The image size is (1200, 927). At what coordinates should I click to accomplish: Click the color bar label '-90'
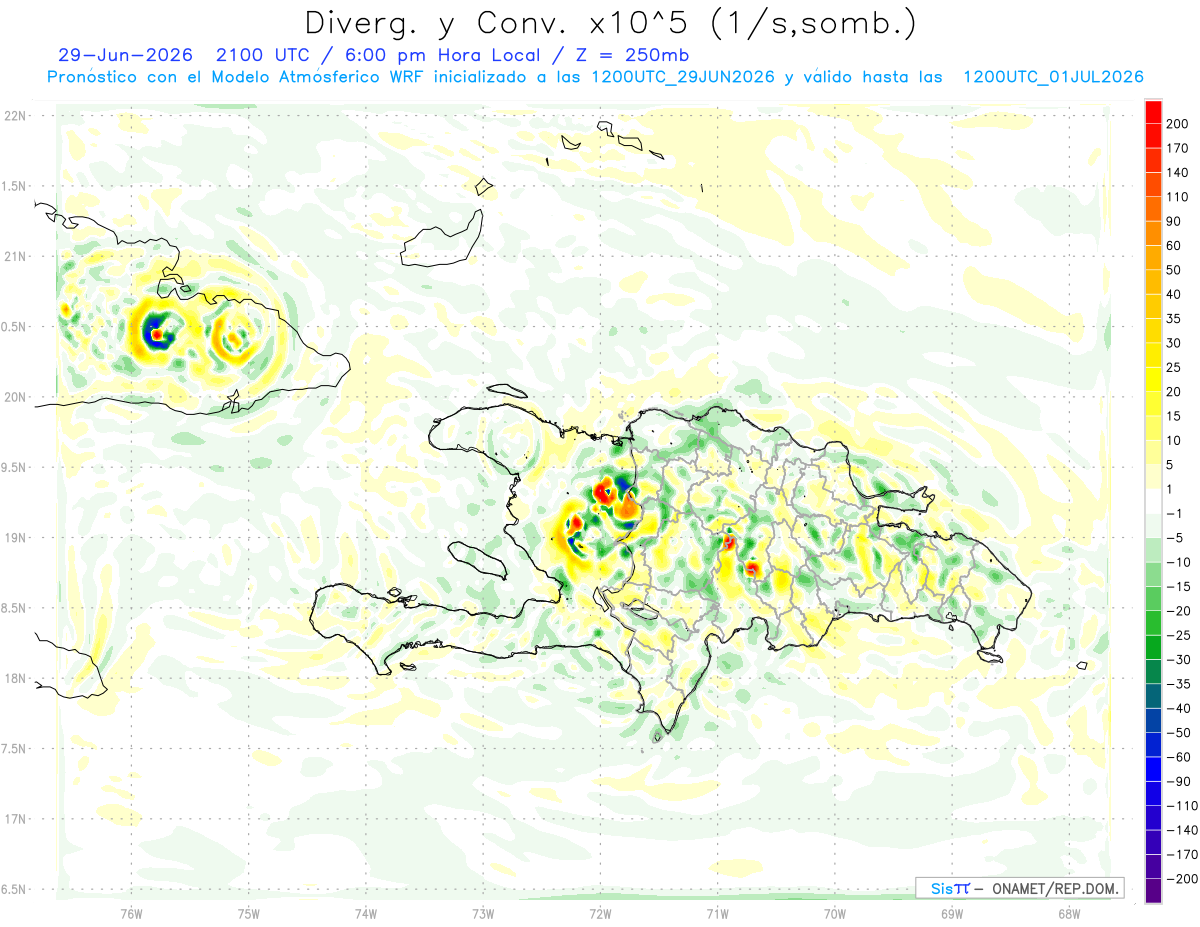click(x=1178, y=781)
